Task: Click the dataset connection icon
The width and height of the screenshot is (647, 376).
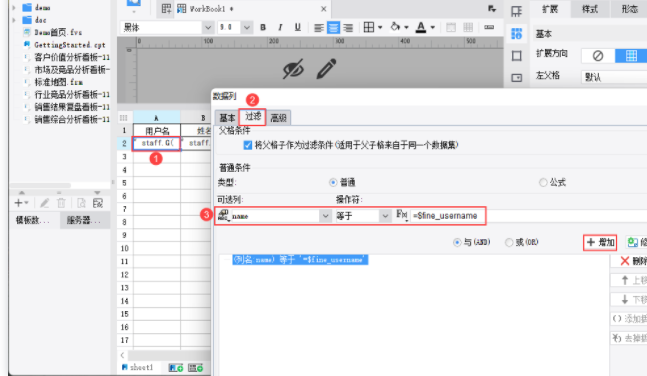Action: click(98, 203)
